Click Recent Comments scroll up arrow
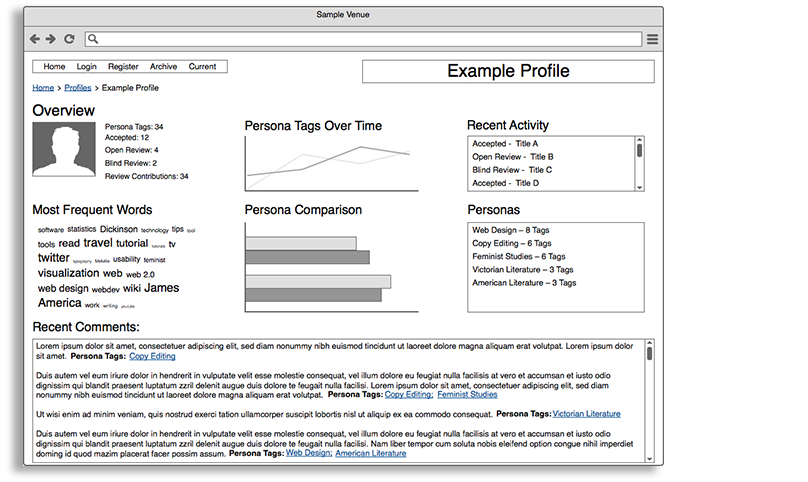 tap(650, 343)
